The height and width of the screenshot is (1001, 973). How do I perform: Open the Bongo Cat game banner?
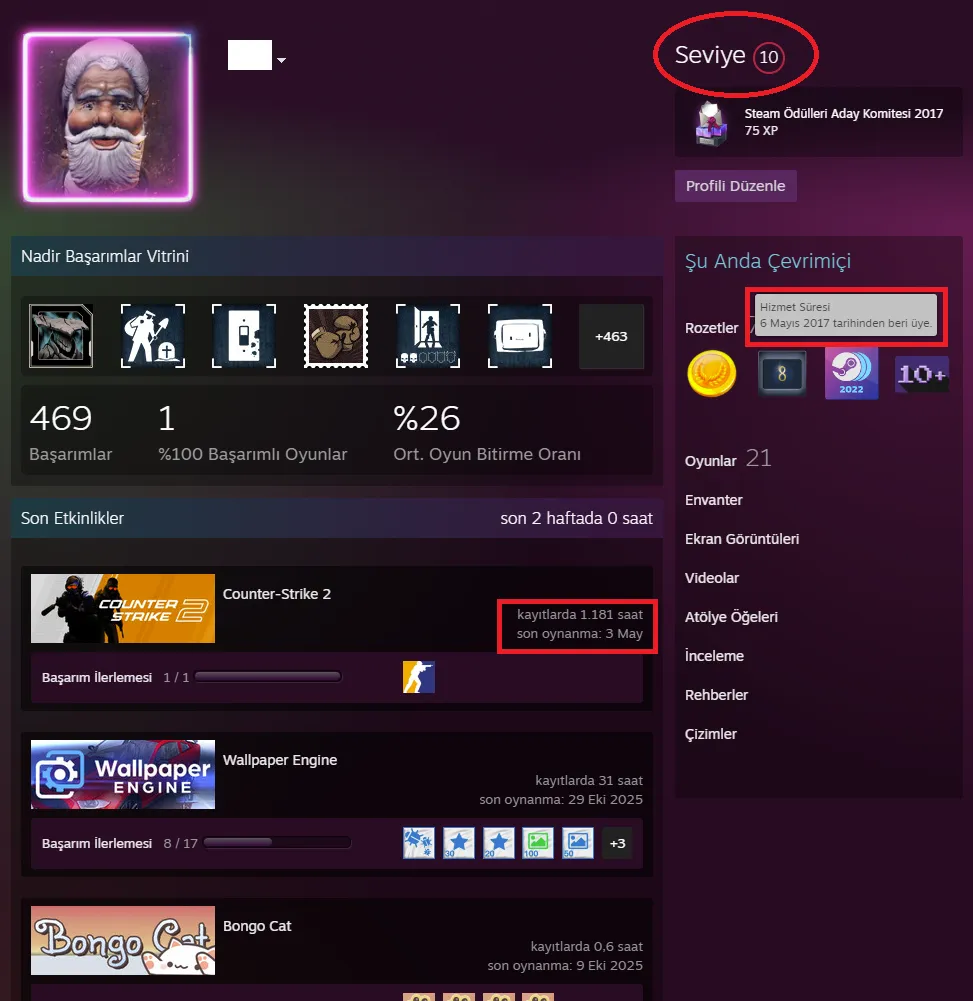tap(123, 940)
